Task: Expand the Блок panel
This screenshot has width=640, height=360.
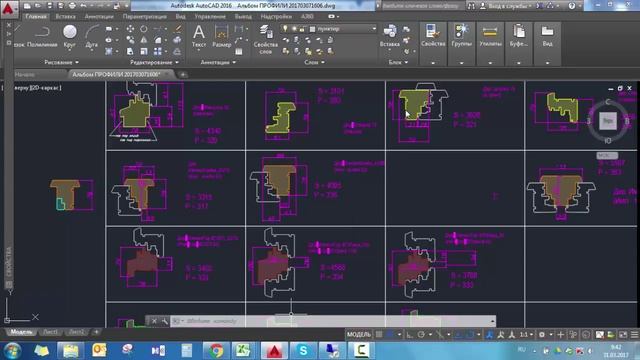Action: coord(398,62)
